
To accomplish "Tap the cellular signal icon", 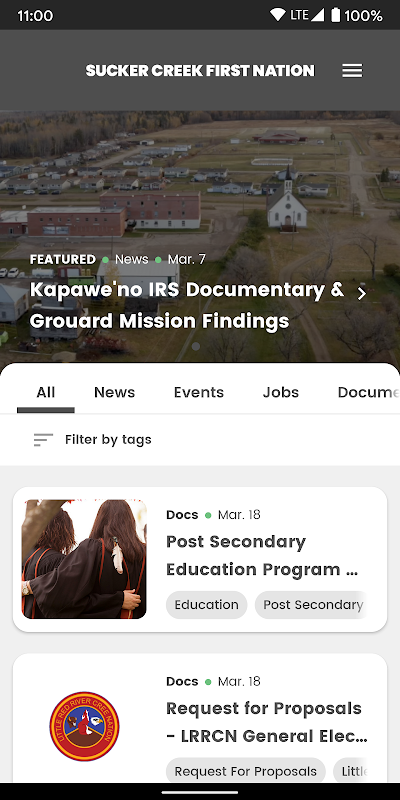I will 318,15.
